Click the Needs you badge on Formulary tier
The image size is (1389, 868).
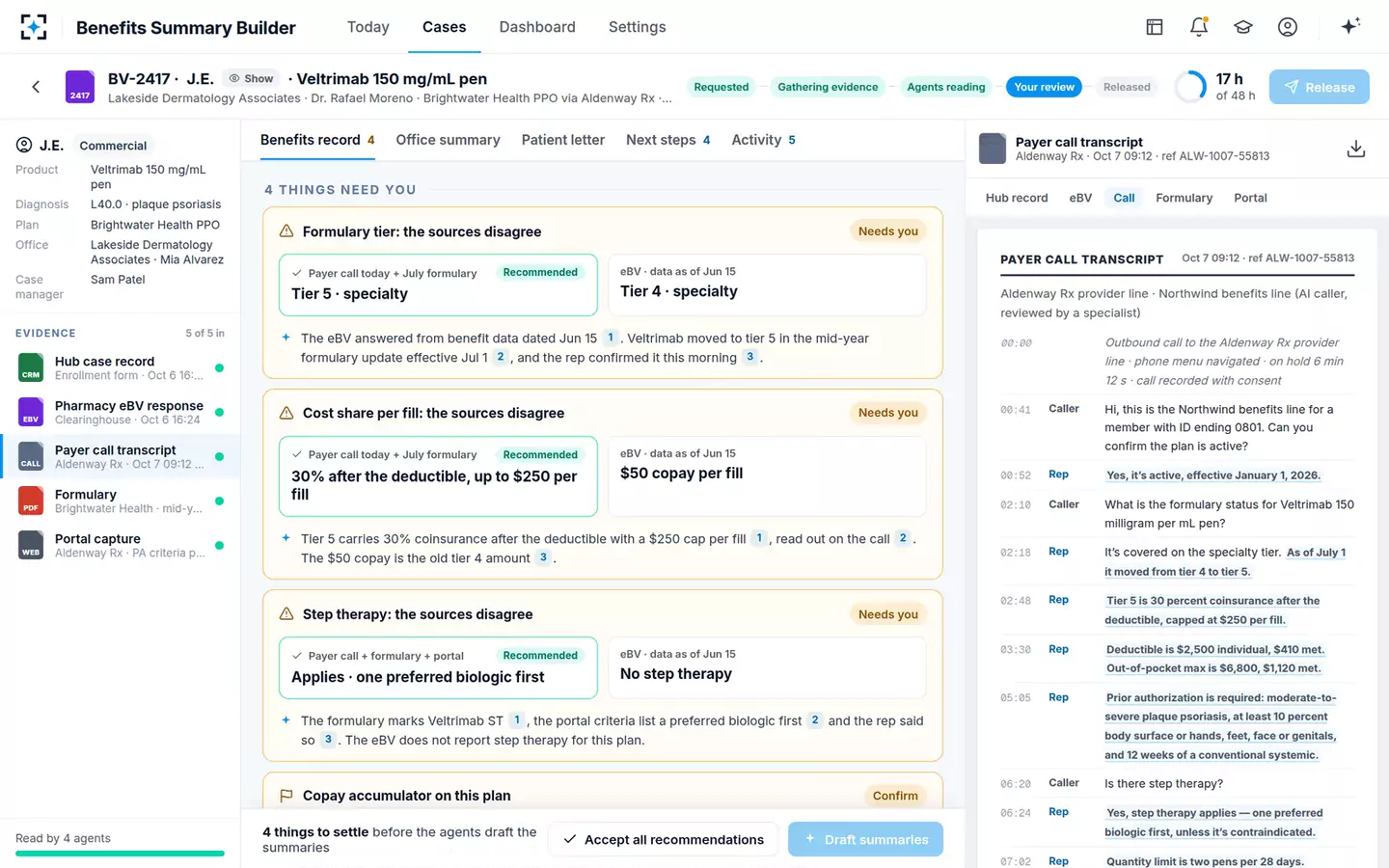(888, 231)
